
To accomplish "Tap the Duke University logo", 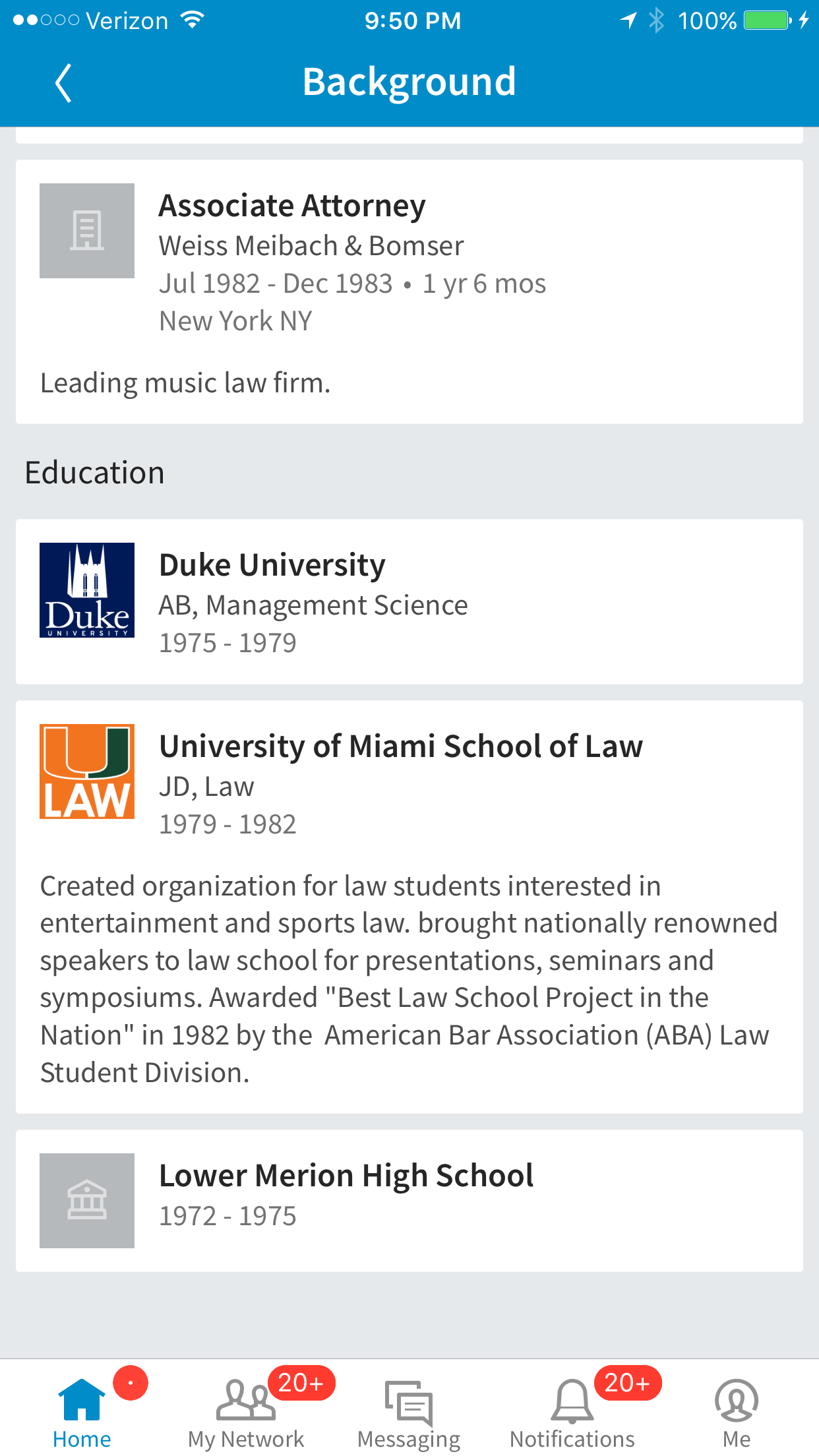I will pos(87,590).
